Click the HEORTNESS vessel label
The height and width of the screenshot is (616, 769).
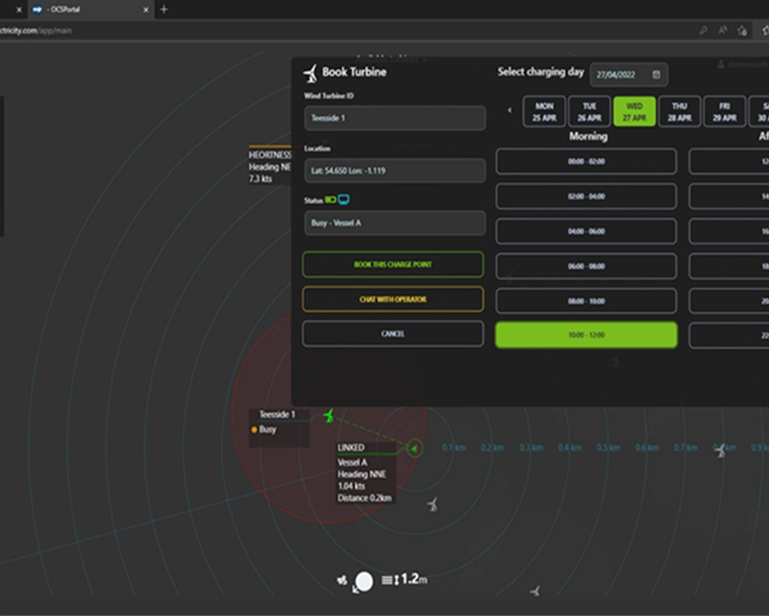tap(270, 155)
